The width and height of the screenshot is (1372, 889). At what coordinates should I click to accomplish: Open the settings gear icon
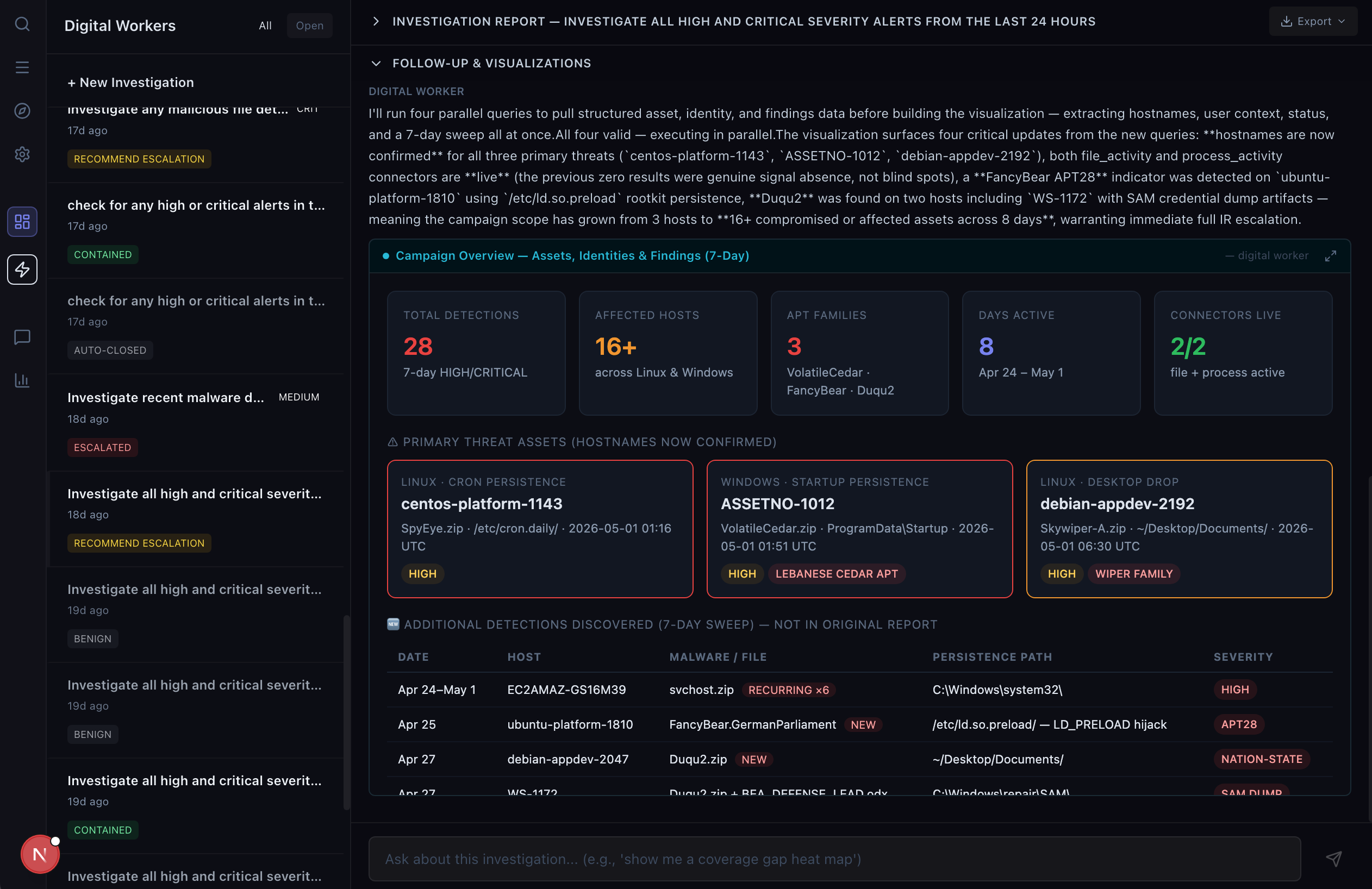point(22,154)
